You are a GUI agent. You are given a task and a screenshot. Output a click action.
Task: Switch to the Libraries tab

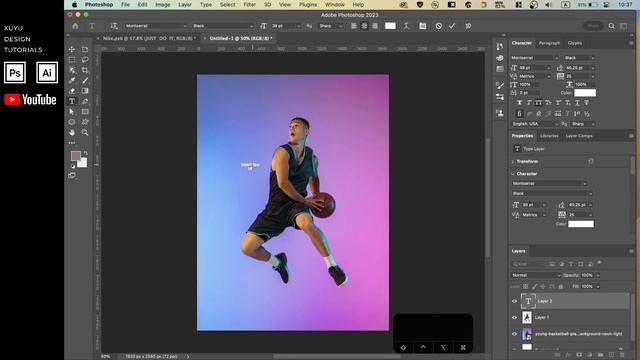point(549,136)
